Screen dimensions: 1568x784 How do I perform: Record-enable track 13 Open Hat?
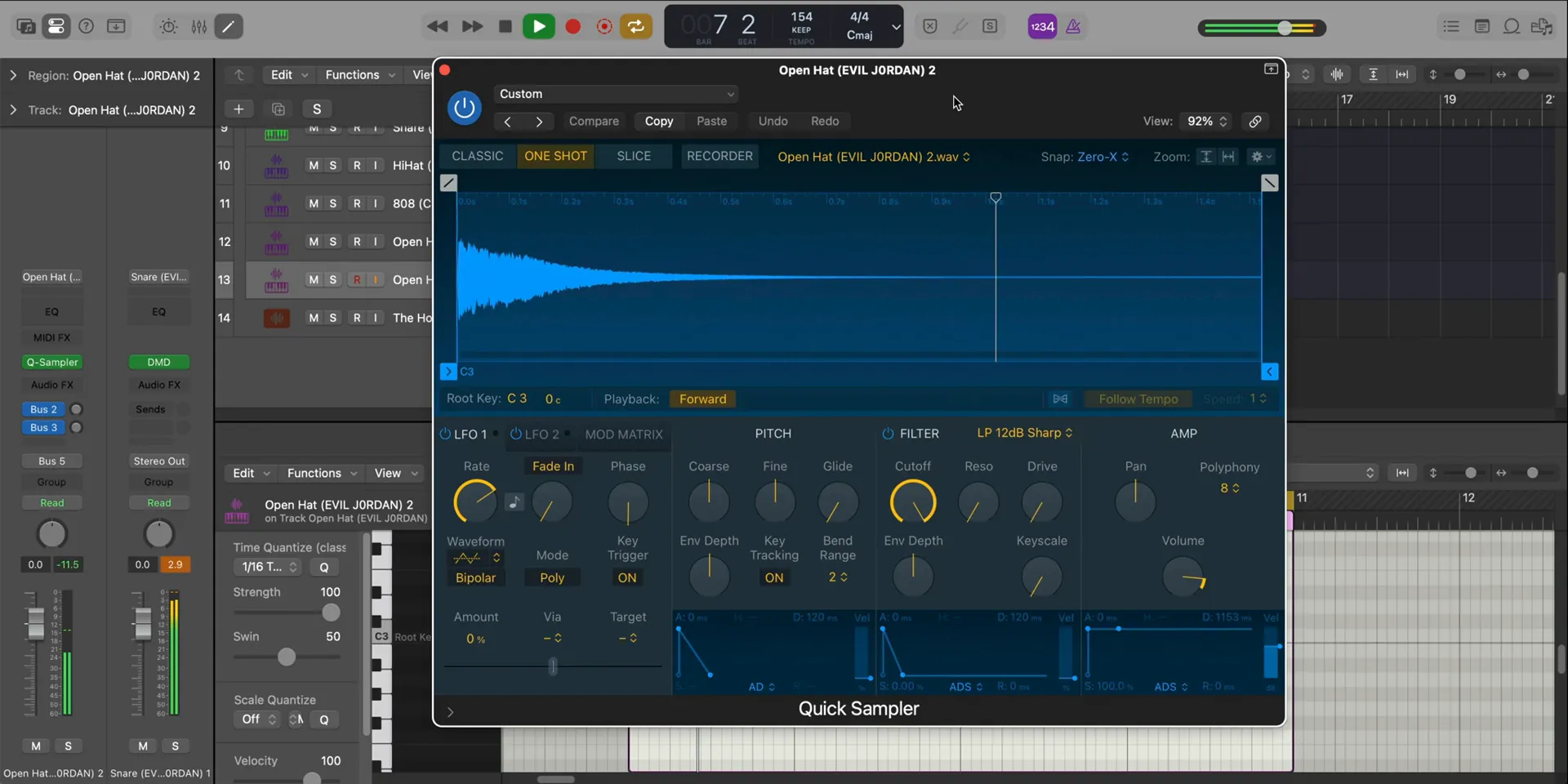pyautogui.click(x=357, y=279)
